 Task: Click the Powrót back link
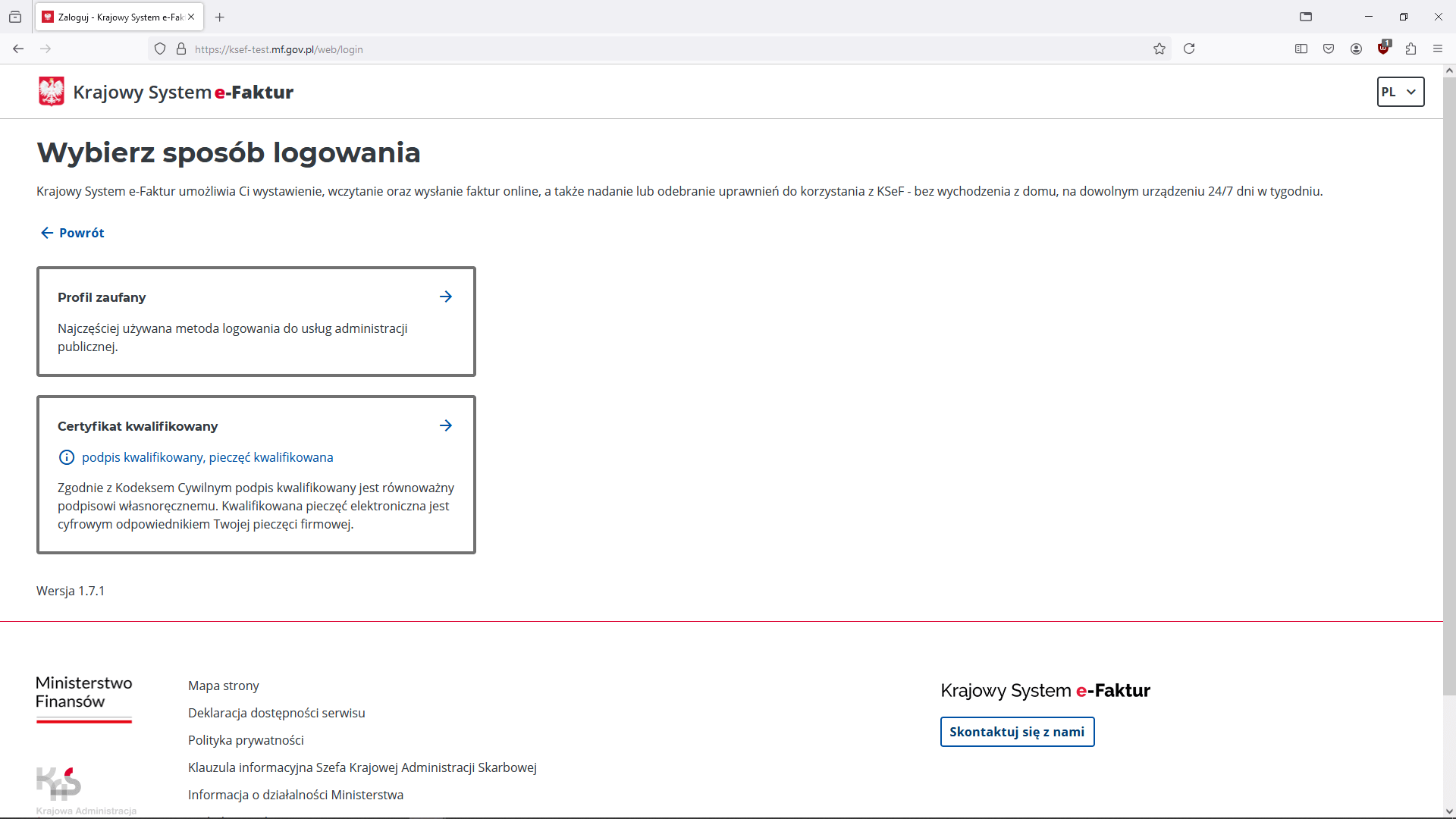coord(72,233)
